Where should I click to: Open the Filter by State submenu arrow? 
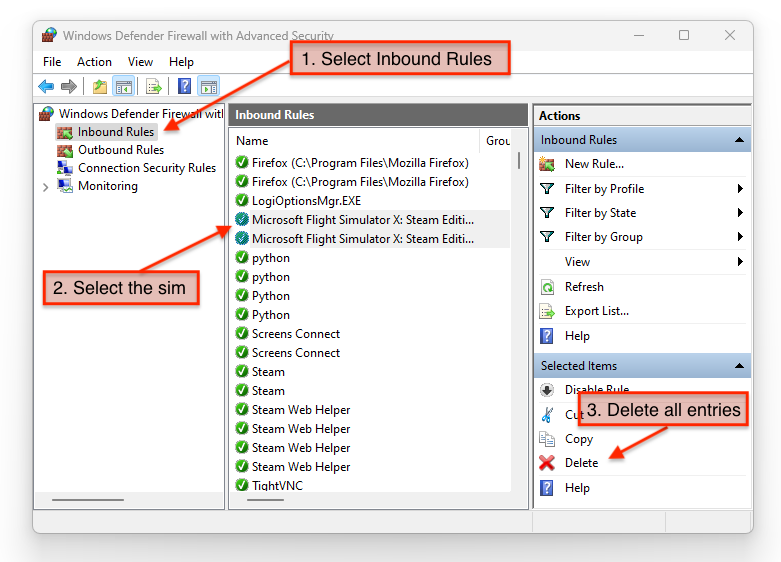740,213
